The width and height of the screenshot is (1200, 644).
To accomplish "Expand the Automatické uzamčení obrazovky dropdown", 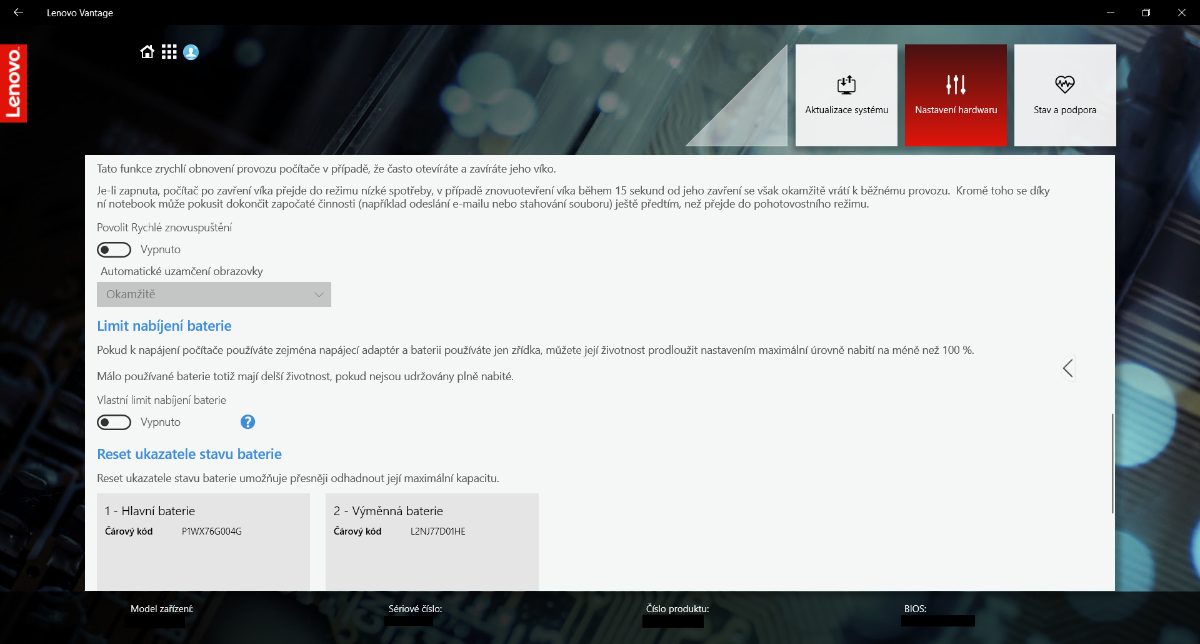I will (213, 294).
